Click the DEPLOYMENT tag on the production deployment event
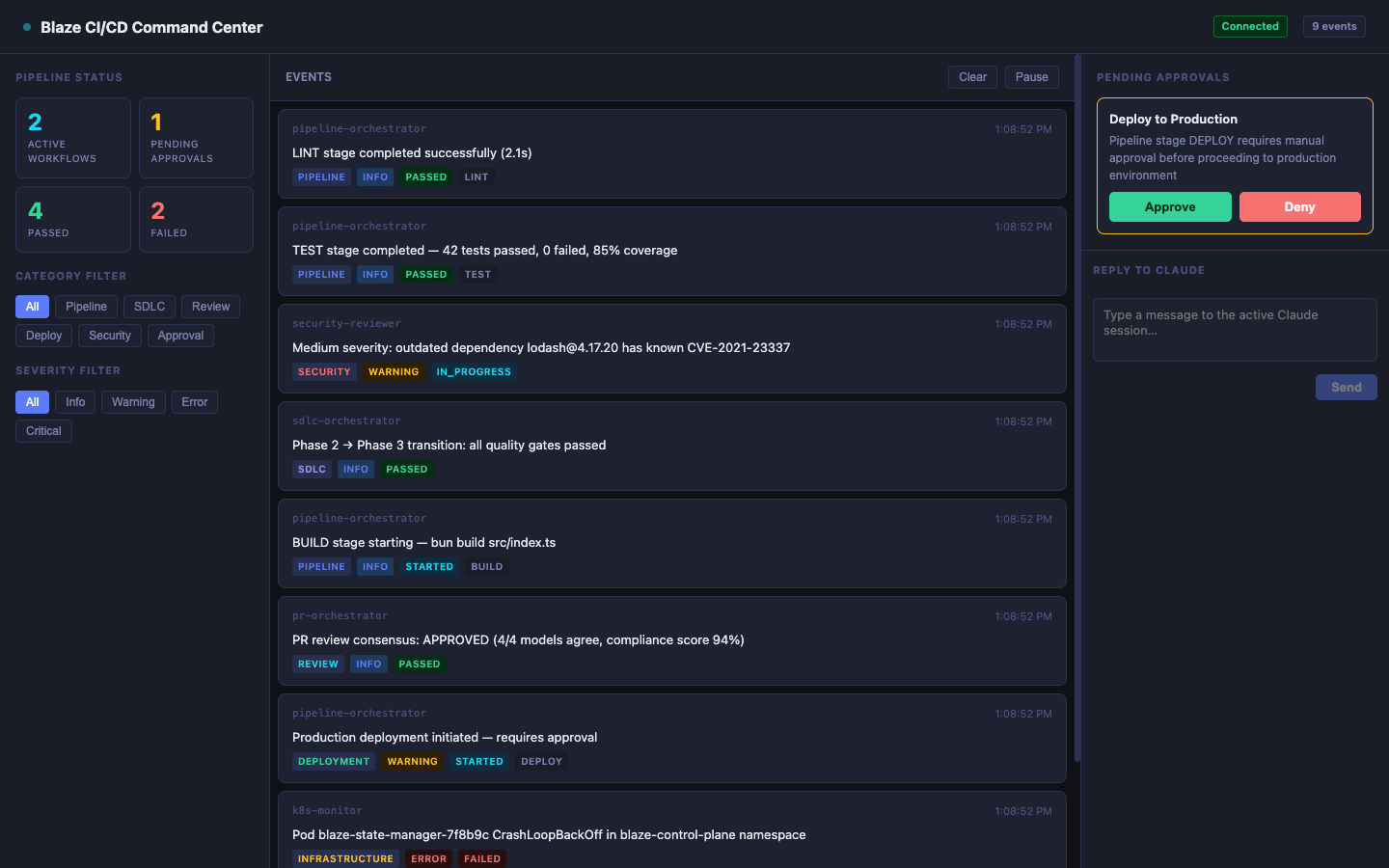The image size is (1389, 868). point(334,761)
